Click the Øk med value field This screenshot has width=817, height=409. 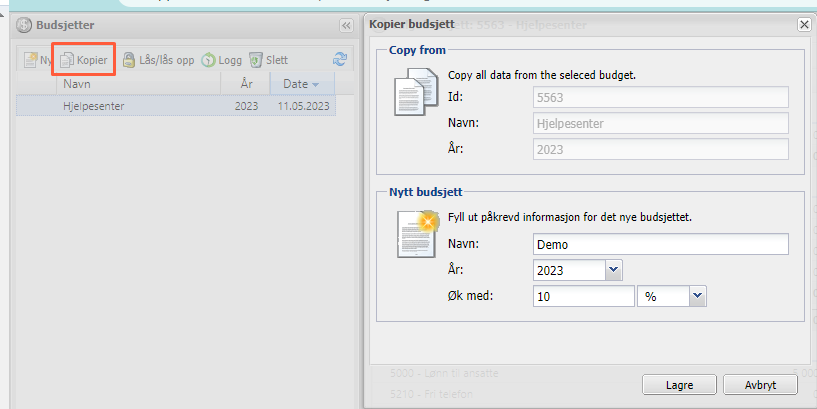583,296
